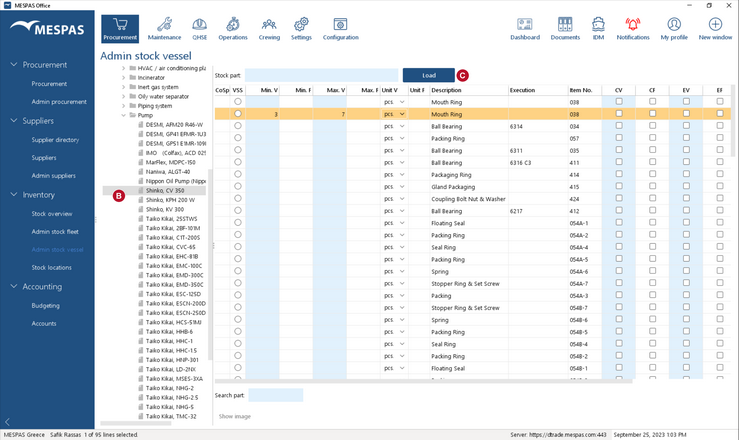Open Budgeting in sidebar
This screenshot has height=440, width=739.
[45, 306]
